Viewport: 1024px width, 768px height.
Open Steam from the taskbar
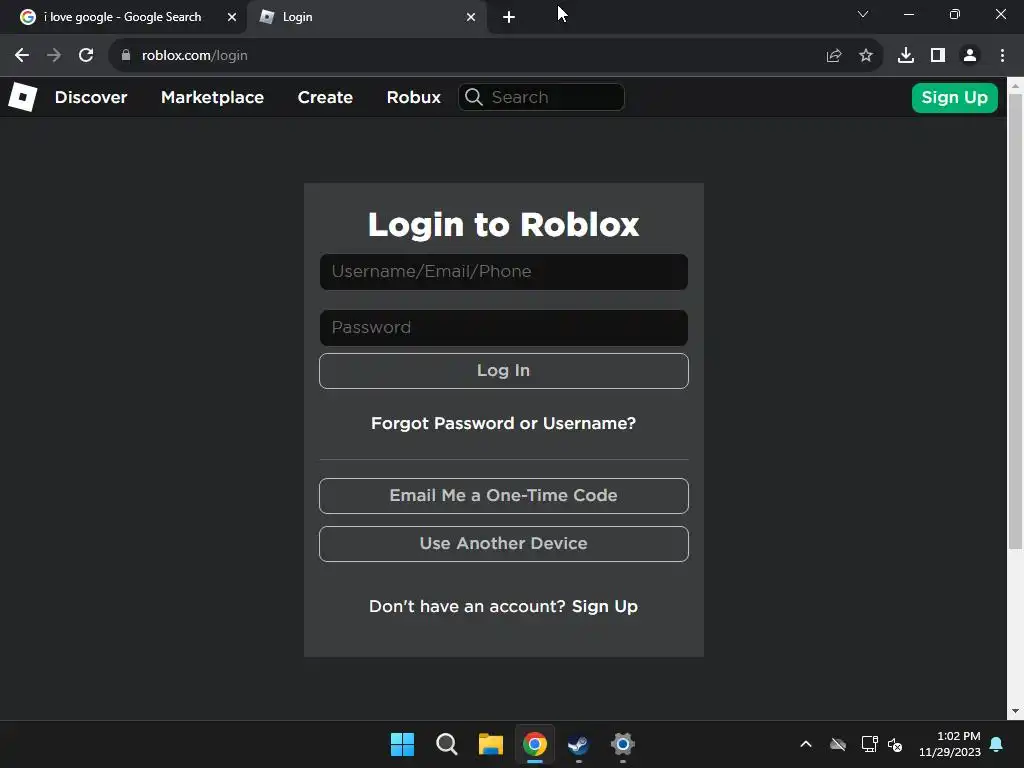click(578, 744)
